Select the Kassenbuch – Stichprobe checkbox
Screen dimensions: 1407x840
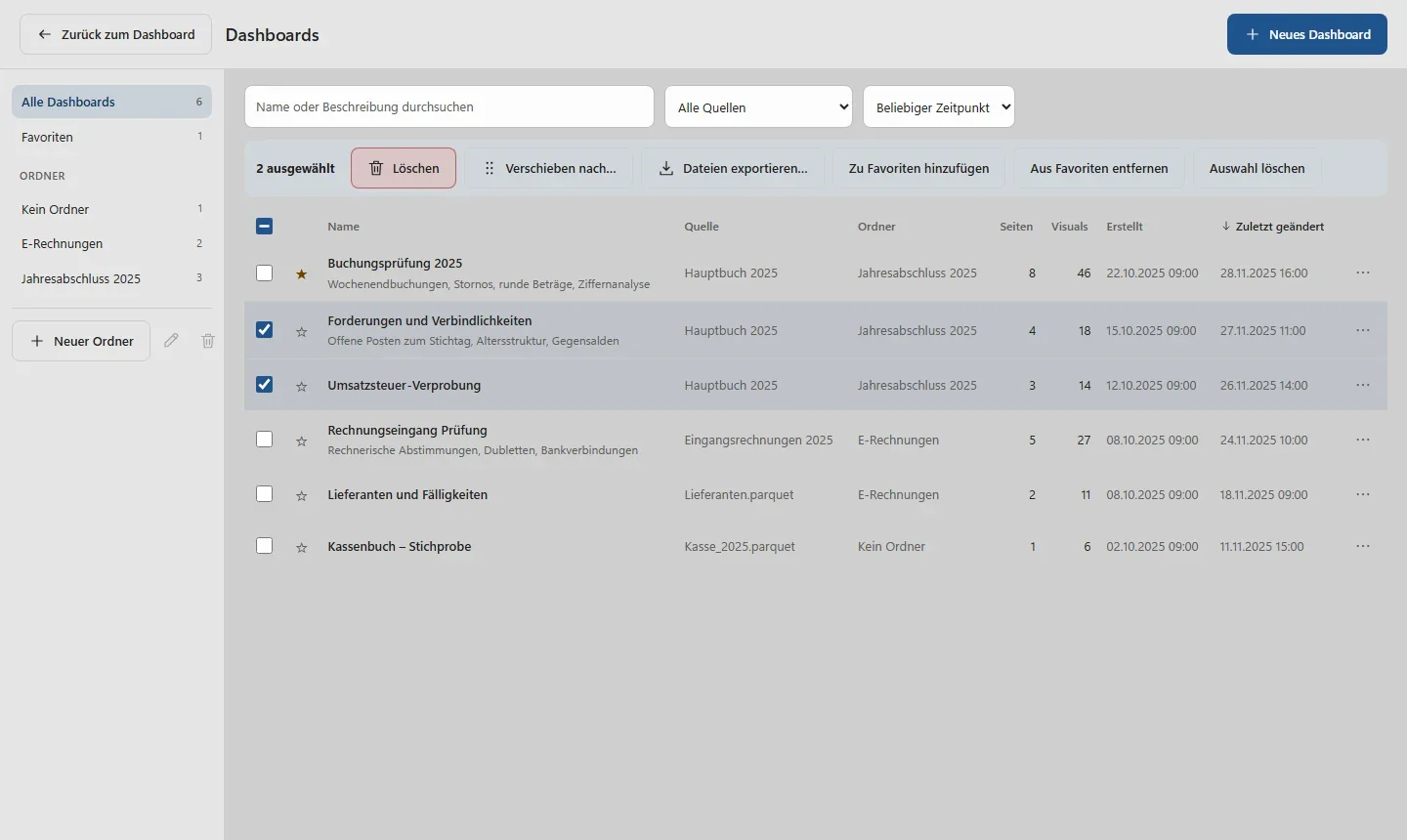pos(264,546)
